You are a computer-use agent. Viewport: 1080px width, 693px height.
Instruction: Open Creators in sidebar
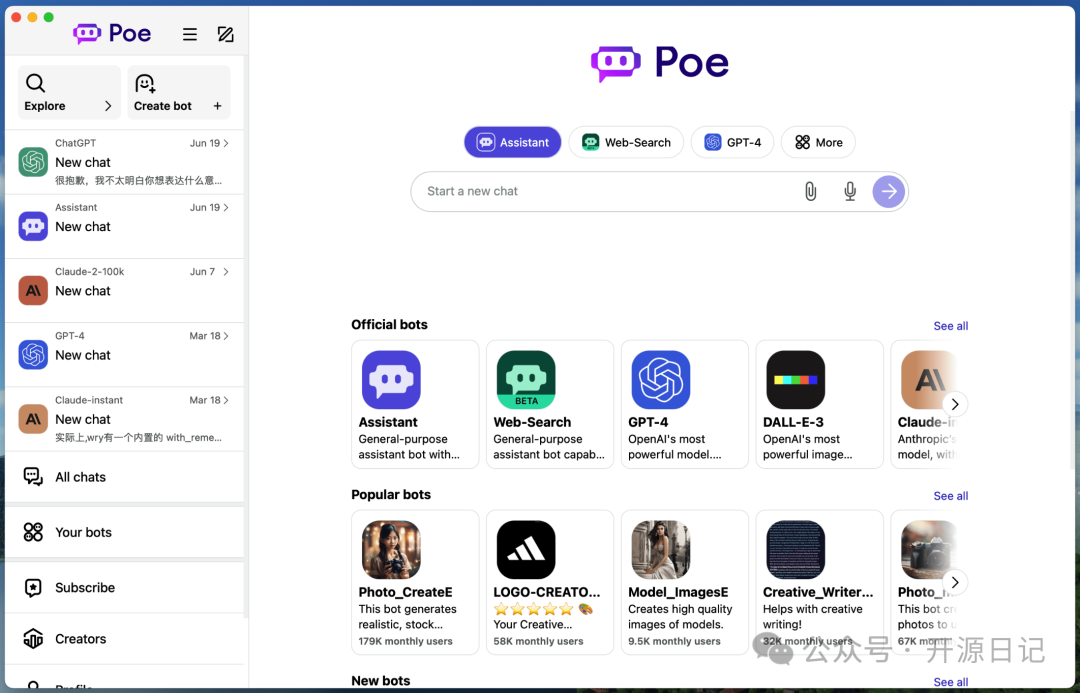pyautogui.click(x=125, y=639)
